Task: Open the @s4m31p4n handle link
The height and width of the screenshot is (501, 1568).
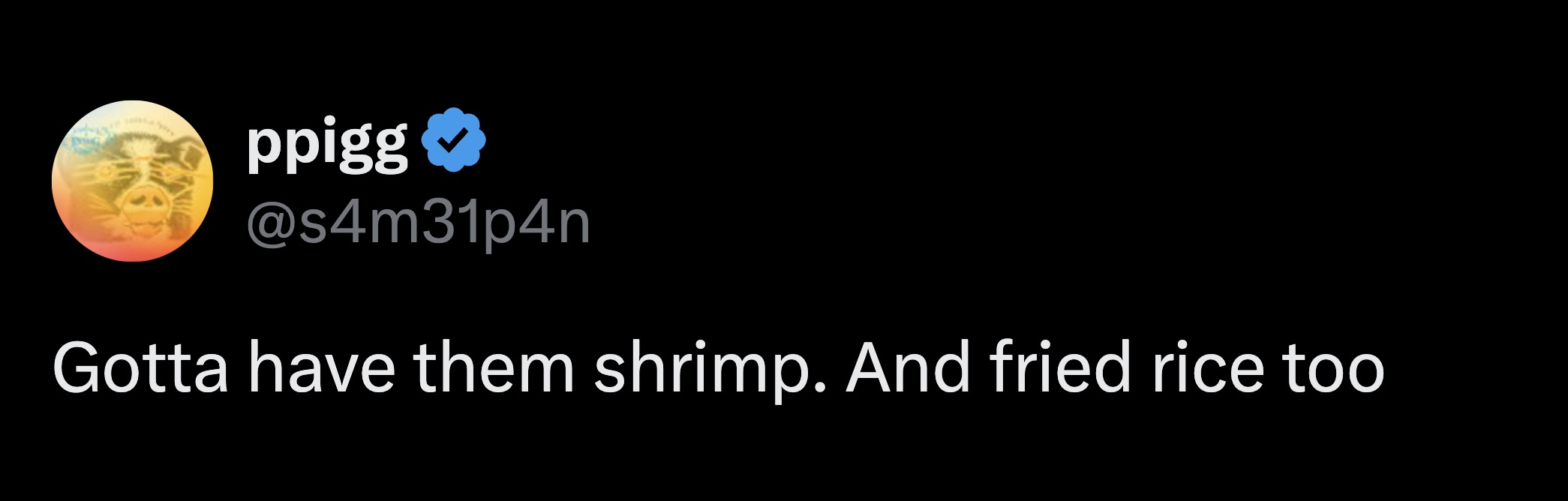Action: point(418,223)
